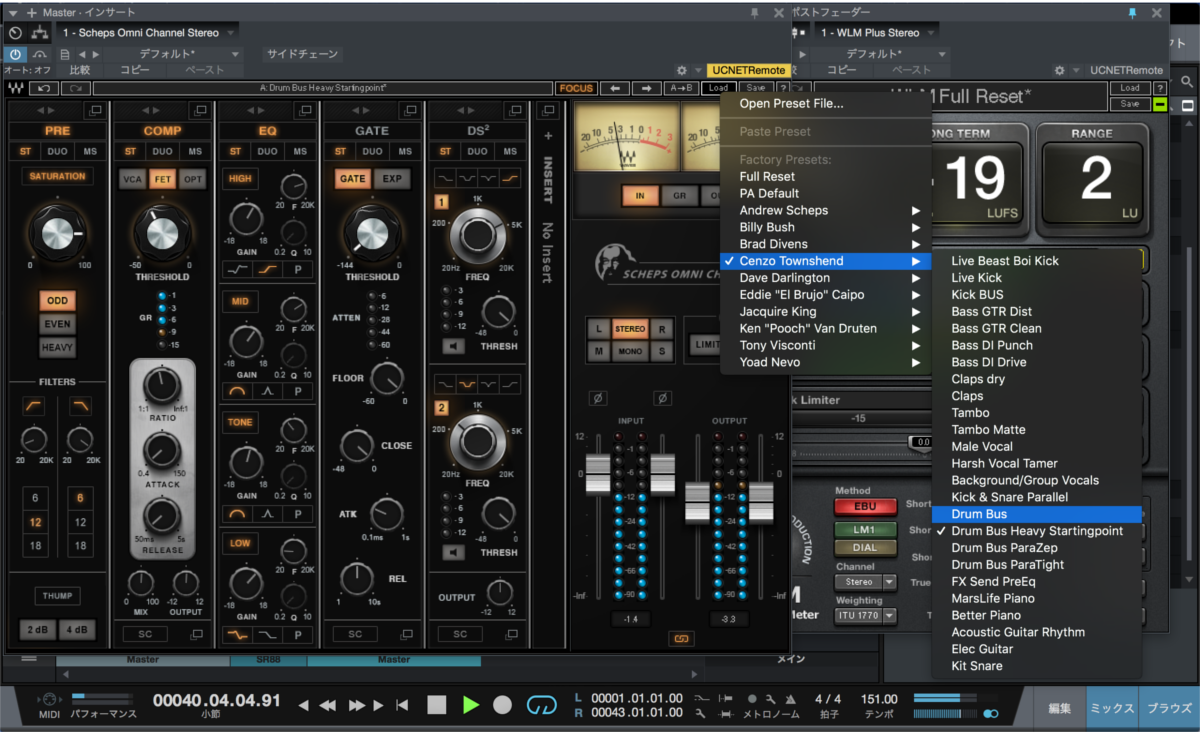Image resolution: width=1200 pixels, height=732 pixels.
Task: Open the WLM Channel Stereo dropdown
Action: [866, 582]
